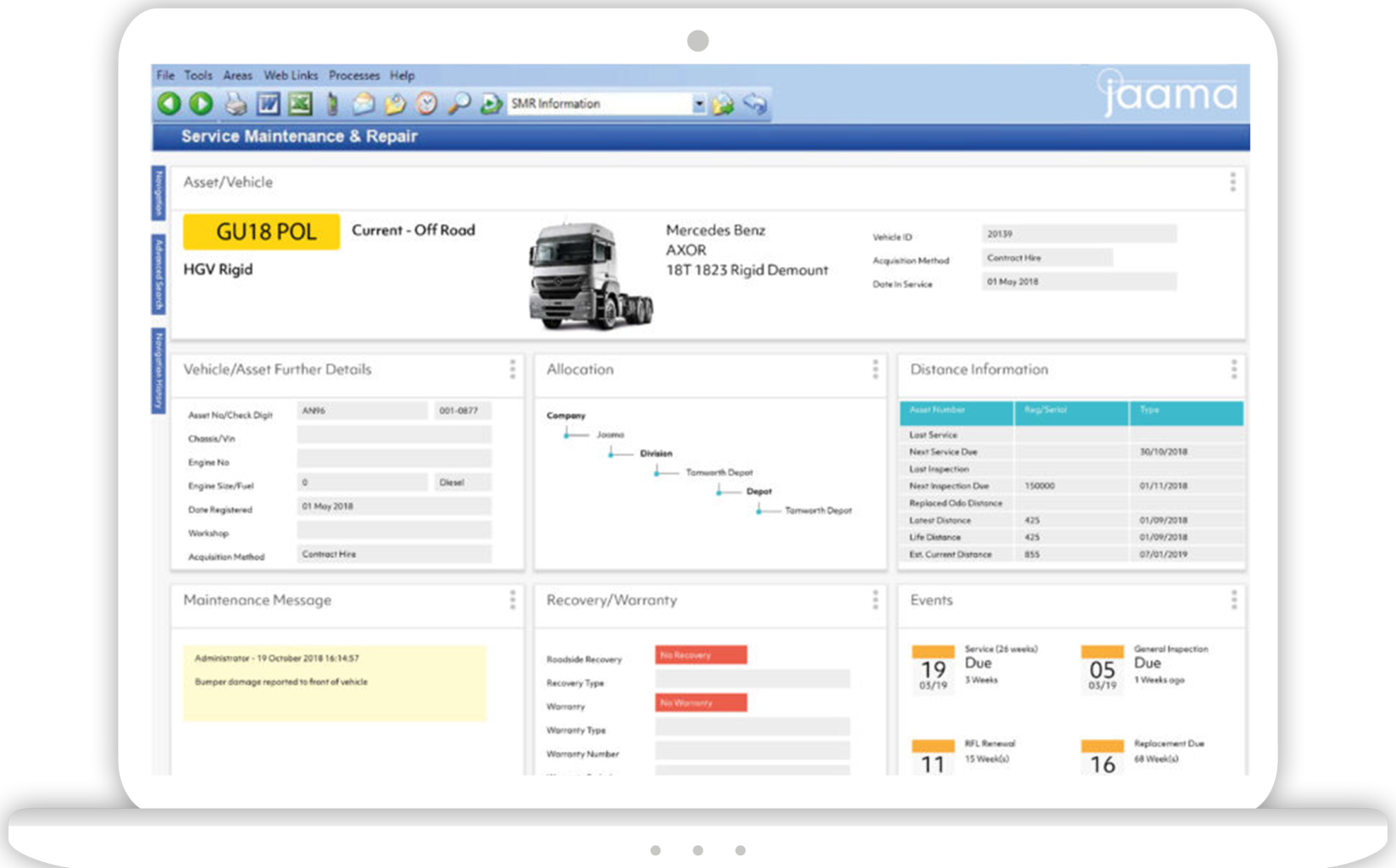Click the Warranty Type field

(753, 726)
